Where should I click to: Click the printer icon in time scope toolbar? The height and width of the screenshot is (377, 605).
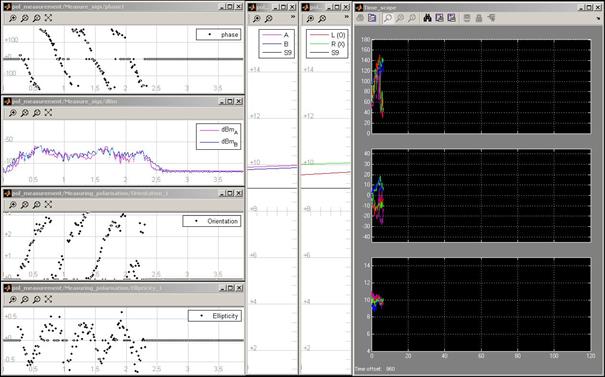pyautogui.click(x=360, y=18)
